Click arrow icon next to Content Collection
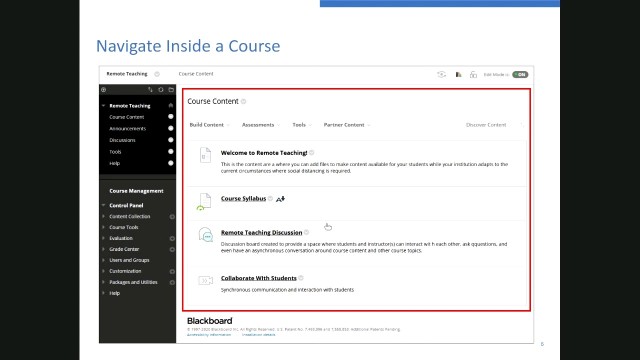640x360 pixels. coord(172,217)
